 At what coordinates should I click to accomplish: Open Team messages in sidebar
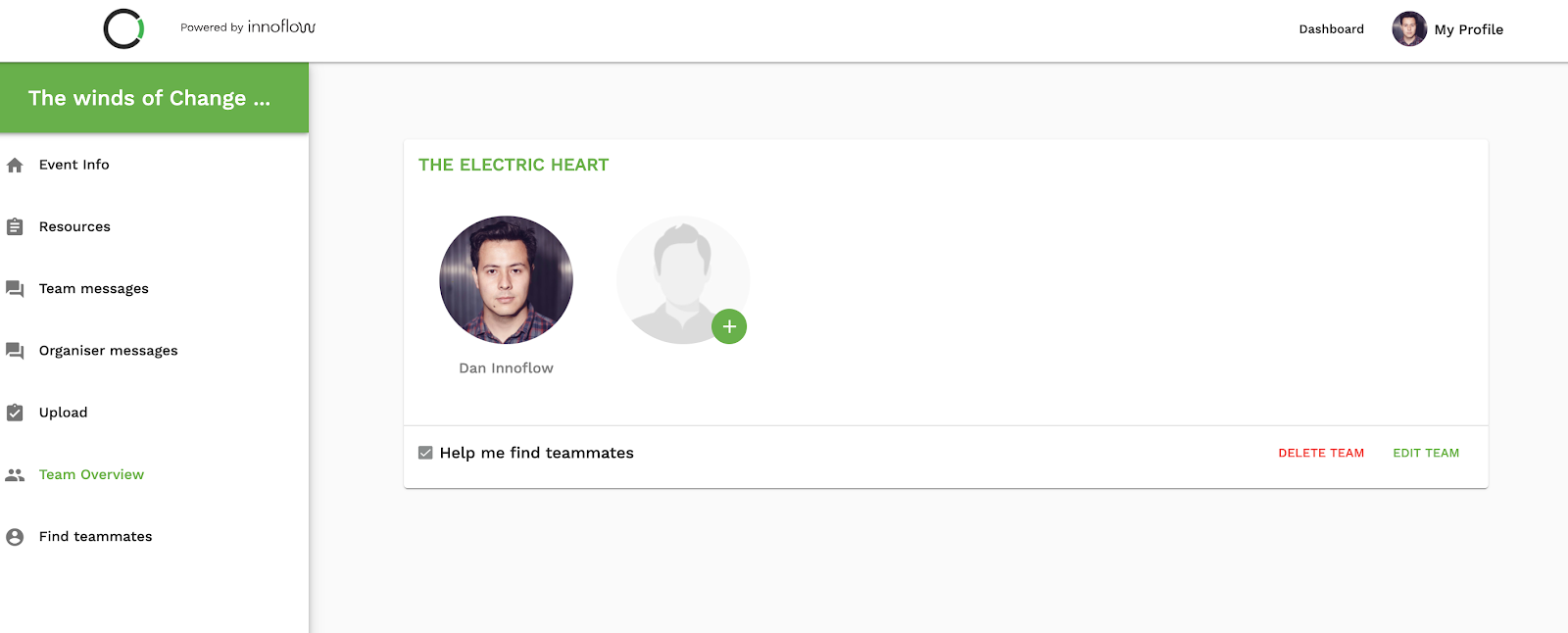[x=94, y=288]
